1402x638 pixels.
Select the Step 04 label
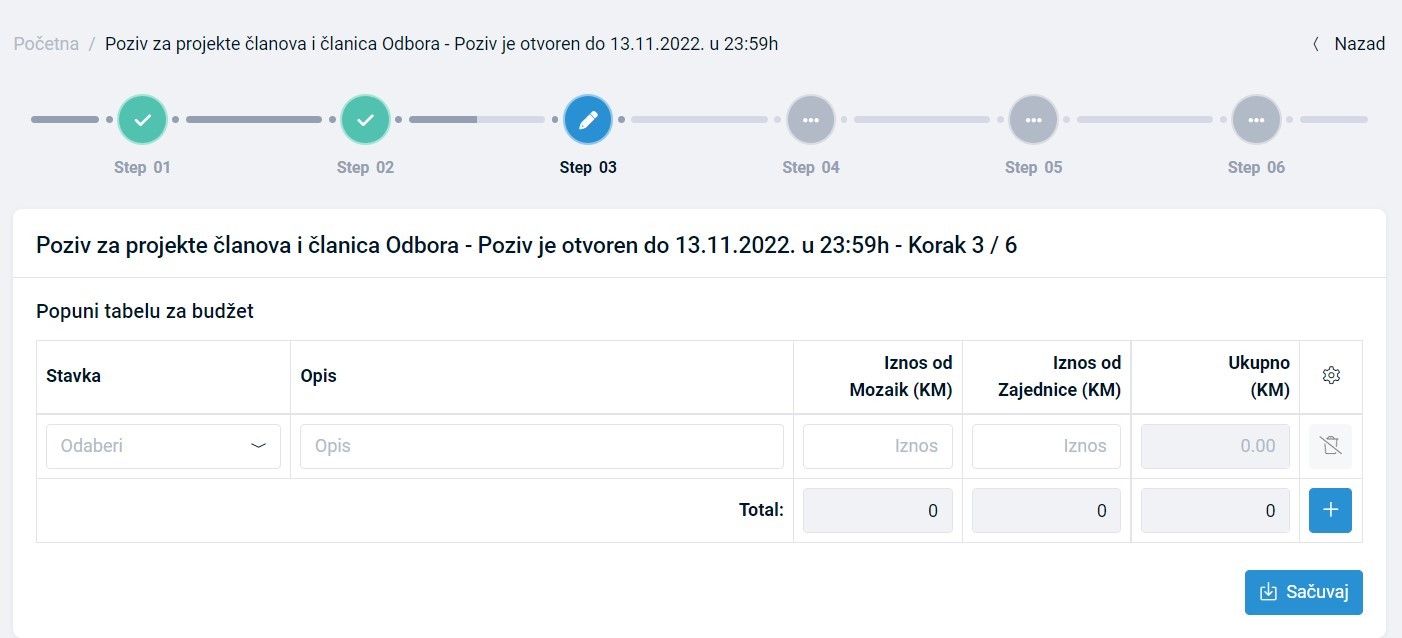[811, 167]
